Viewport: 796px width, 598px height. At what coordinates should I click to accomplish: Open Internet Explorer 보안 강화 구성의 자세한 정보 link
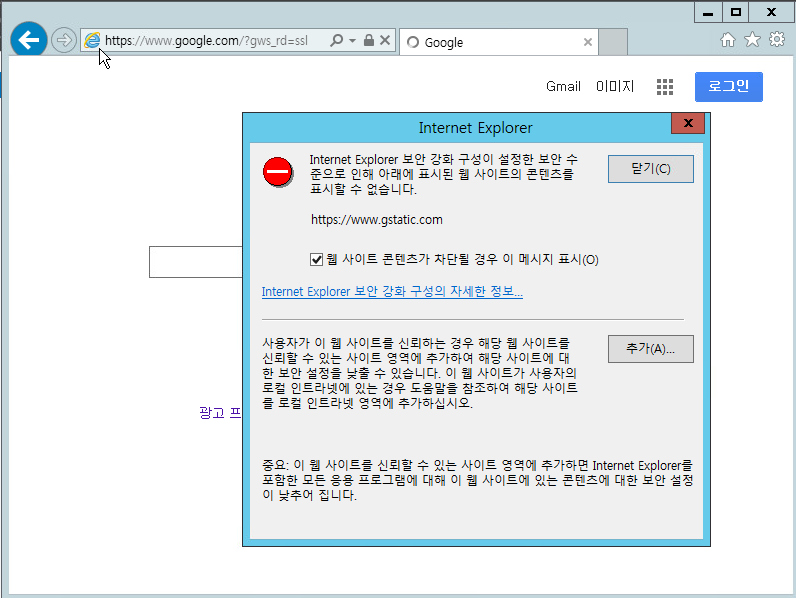pos(392,291)
